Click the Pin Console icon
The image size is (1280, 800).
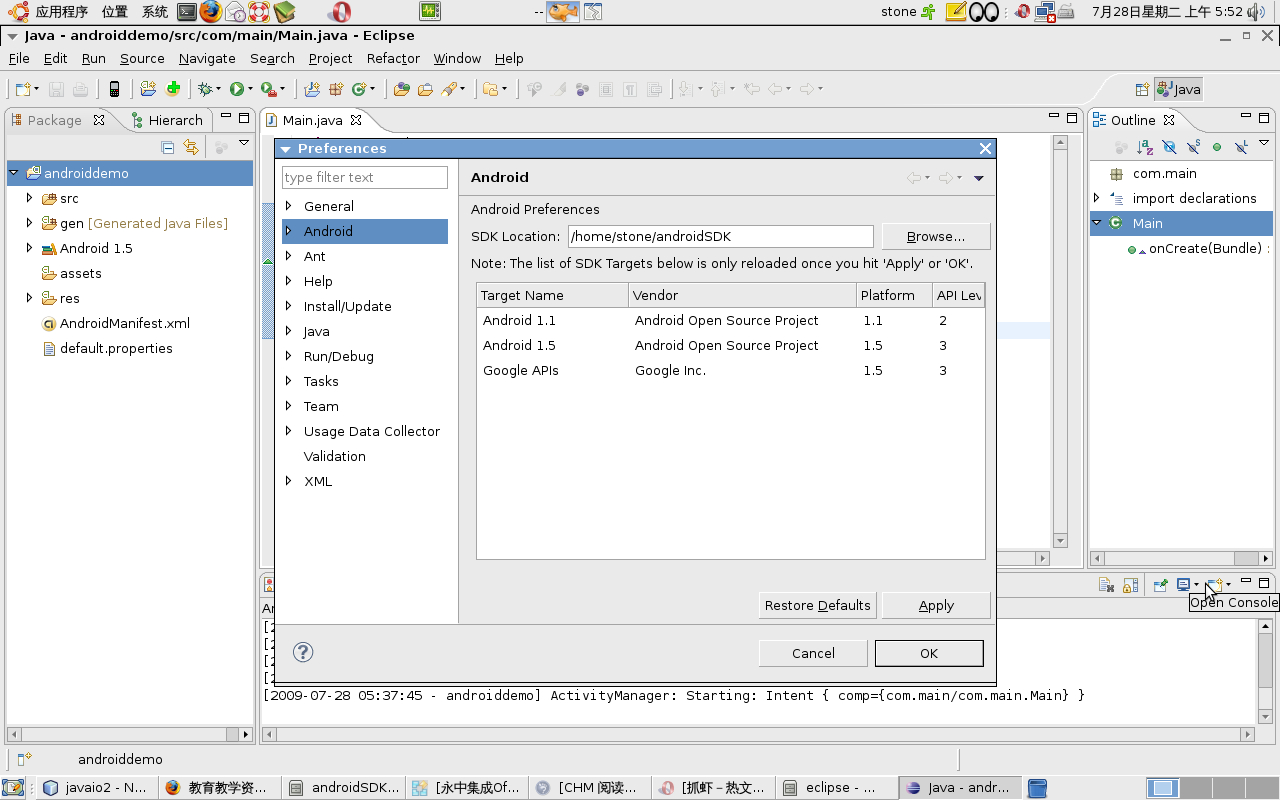(1161, 586)
